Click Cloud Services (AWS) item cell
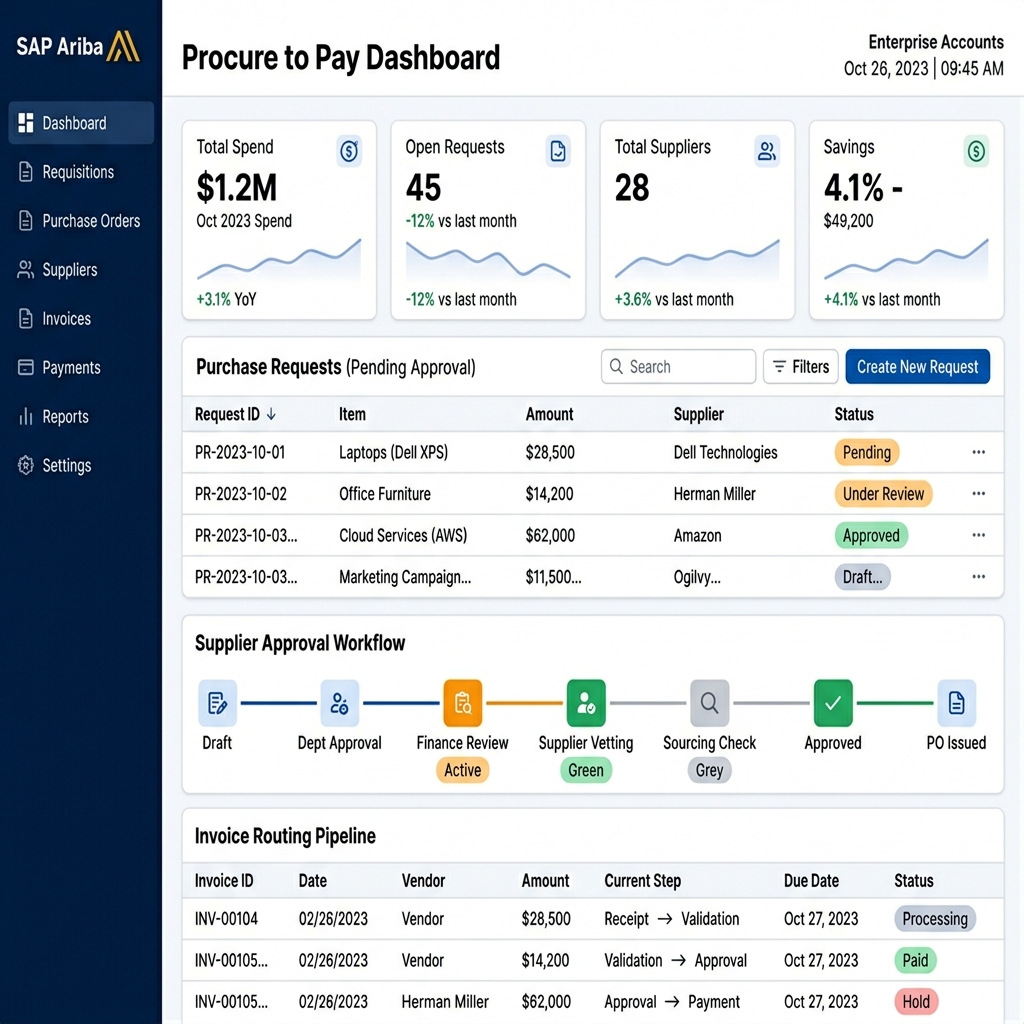1024x1024 pixels. click(403, 536)
